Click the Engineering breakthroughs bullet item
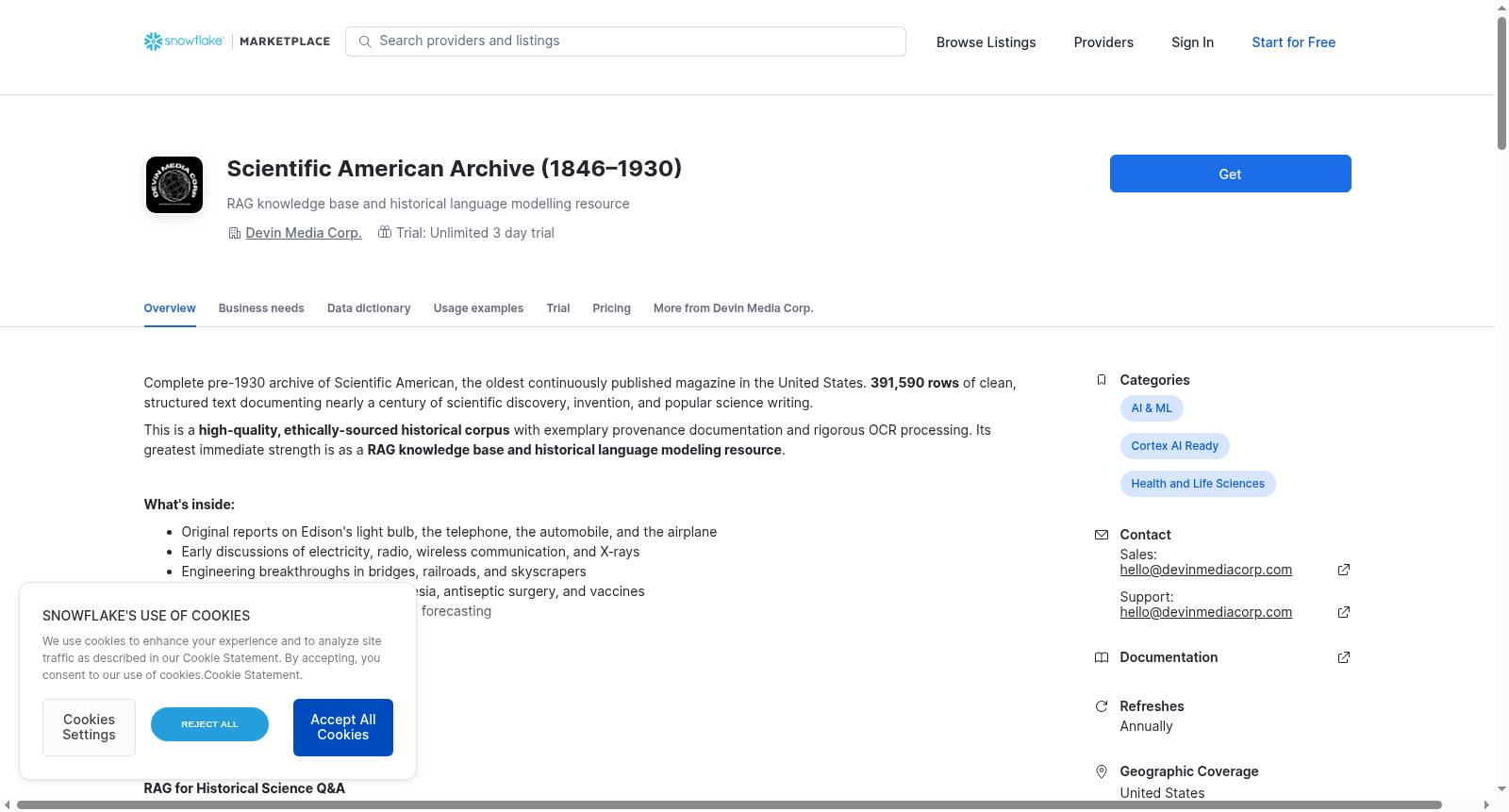The width and height of the screenshot is (1509, 812). click(x=384, y=572)
